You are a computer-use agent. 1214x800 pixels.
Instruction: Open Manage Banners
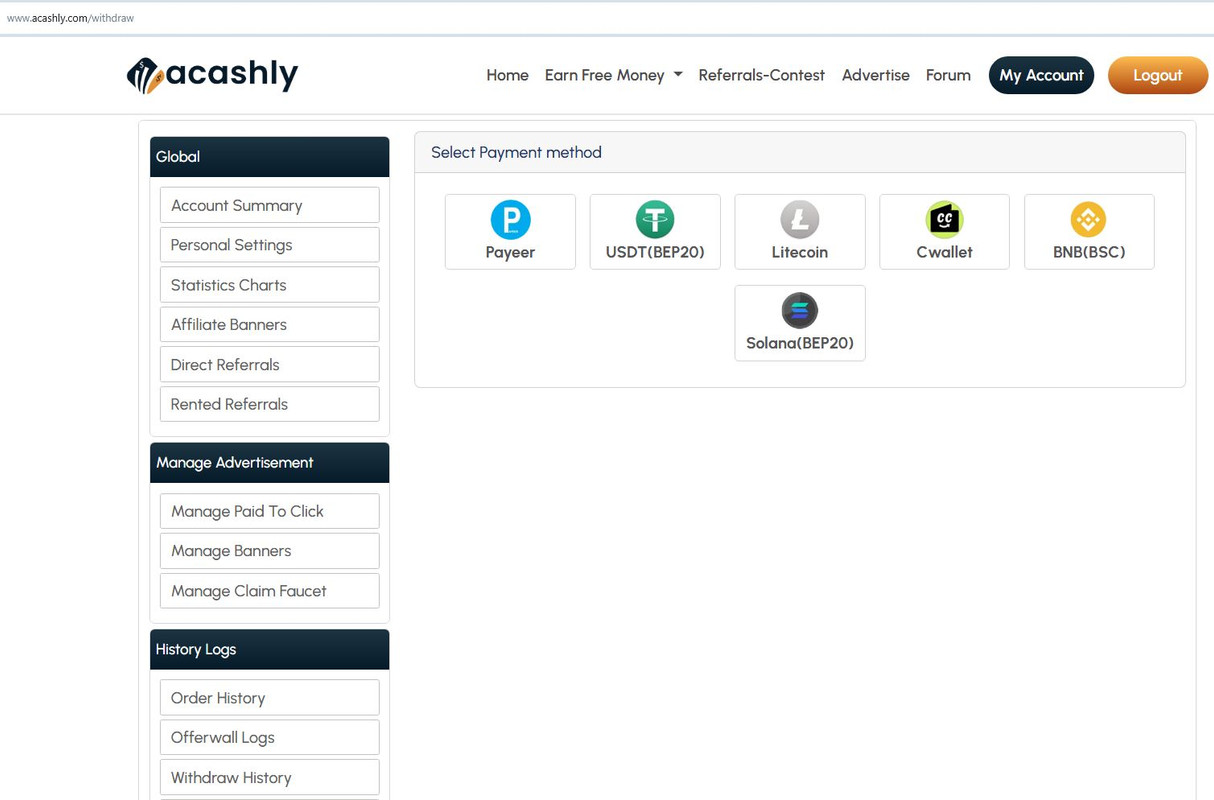point(270,551)
